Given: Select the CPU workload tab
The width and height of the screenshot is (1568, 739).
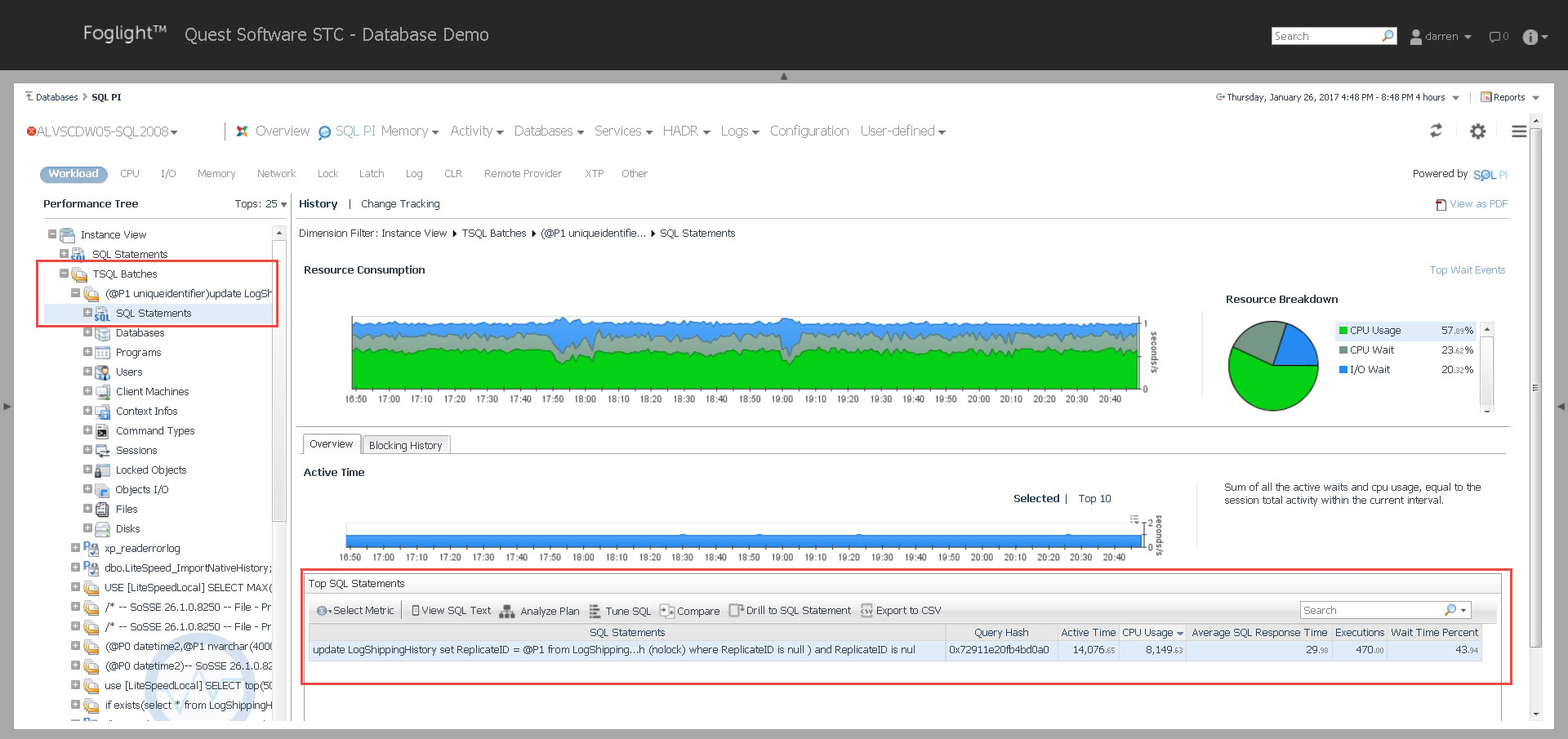Looking at the screenshot, I should [x=130, y=174].
